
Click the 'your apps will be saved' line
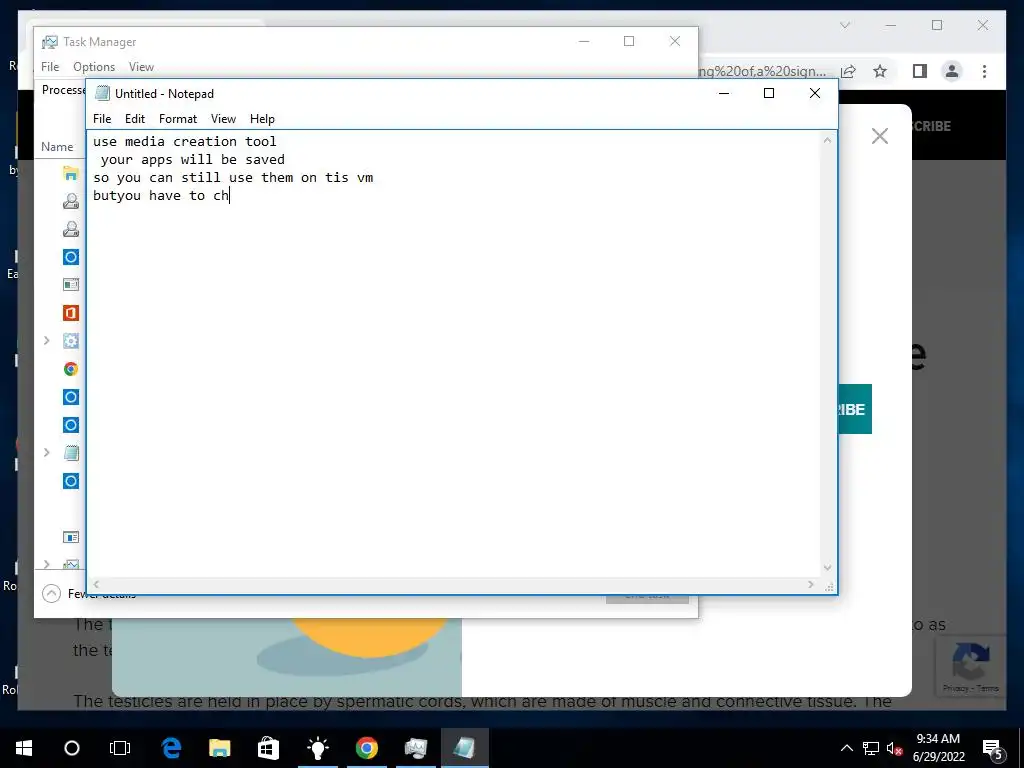(x=193, y=159)
